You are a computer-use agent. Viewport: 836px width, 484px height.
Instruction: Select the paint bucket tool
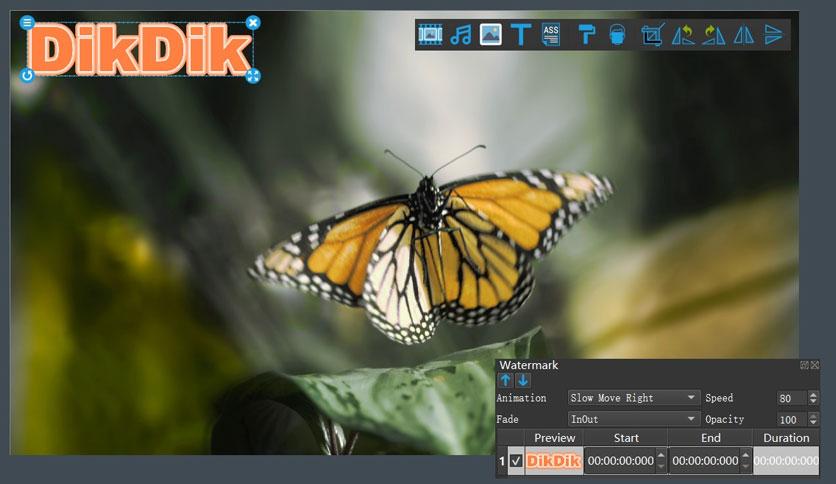coord(617,35)
